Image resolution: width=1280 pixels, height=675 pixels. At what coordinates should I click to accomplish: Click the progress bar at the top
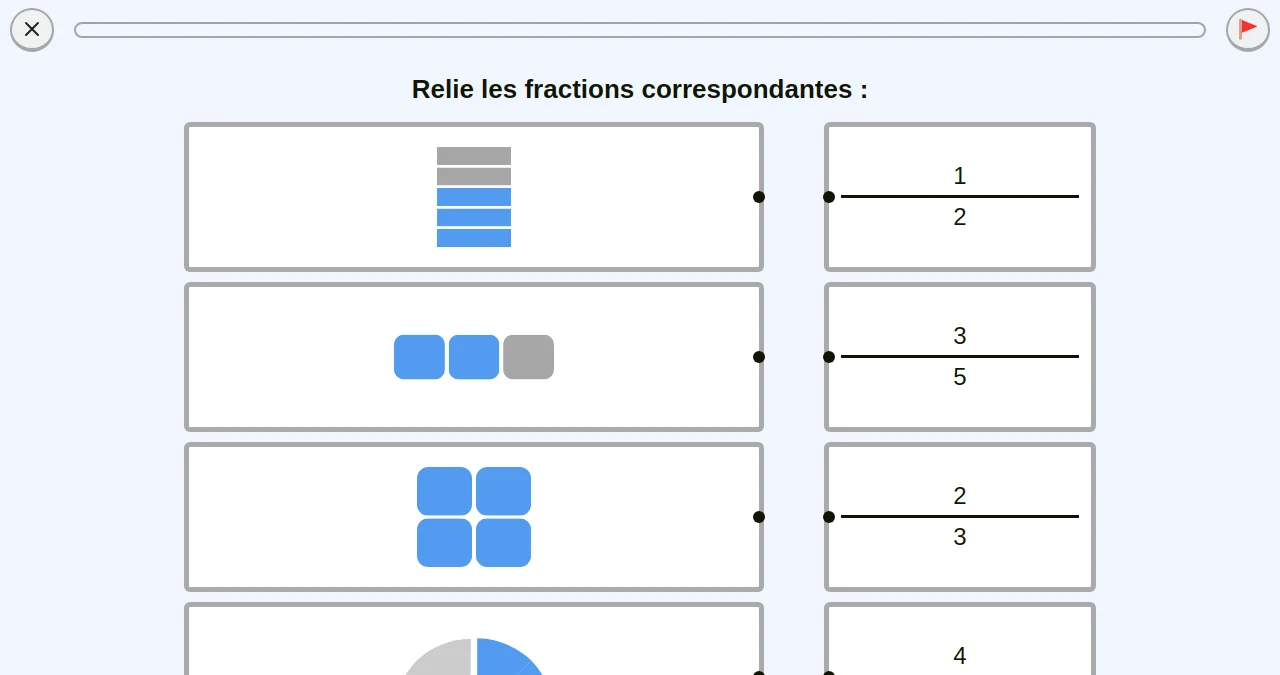(638, 29)
